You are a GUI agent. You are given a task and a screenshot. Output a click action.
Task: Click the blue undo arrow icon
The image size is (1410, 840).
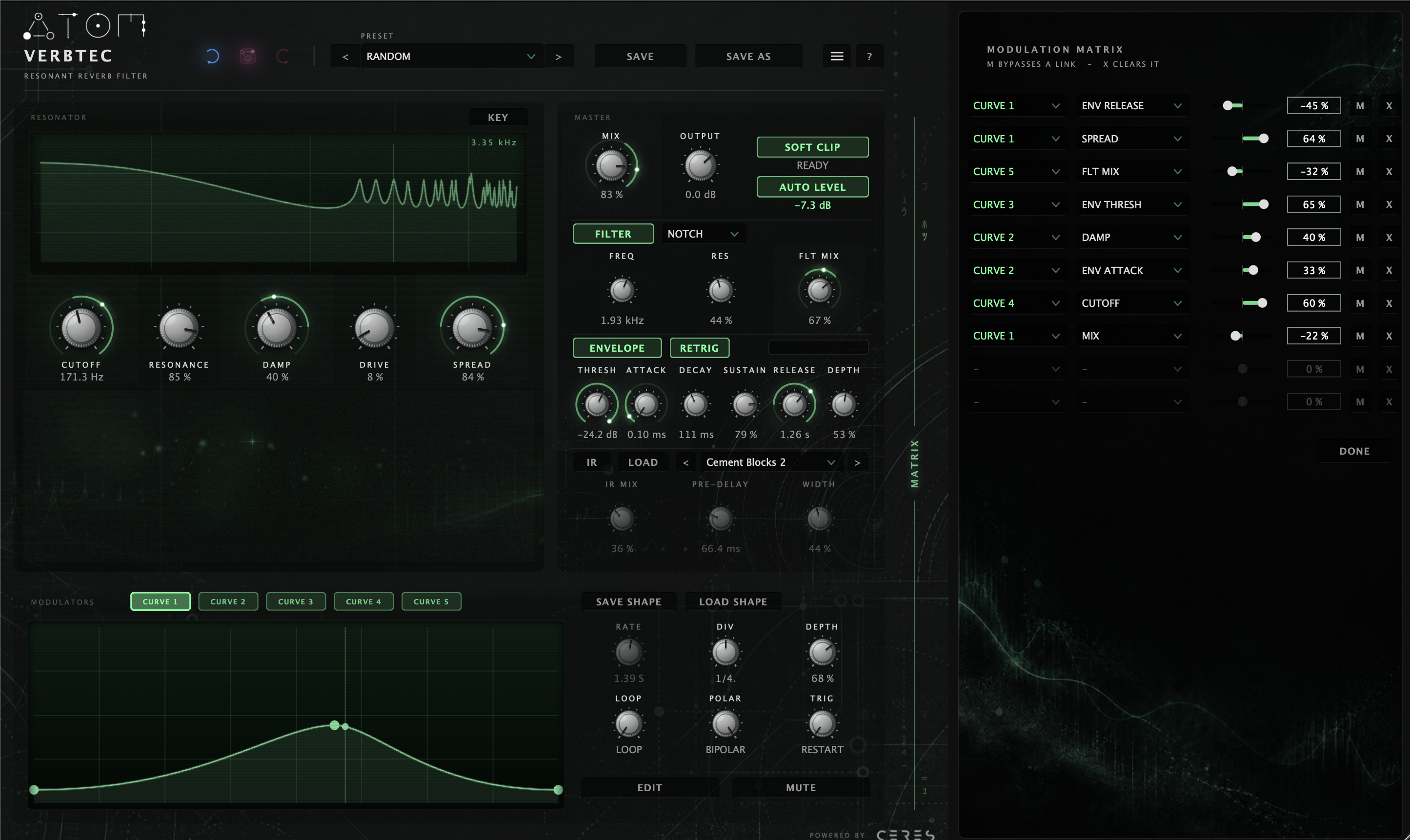212,56
